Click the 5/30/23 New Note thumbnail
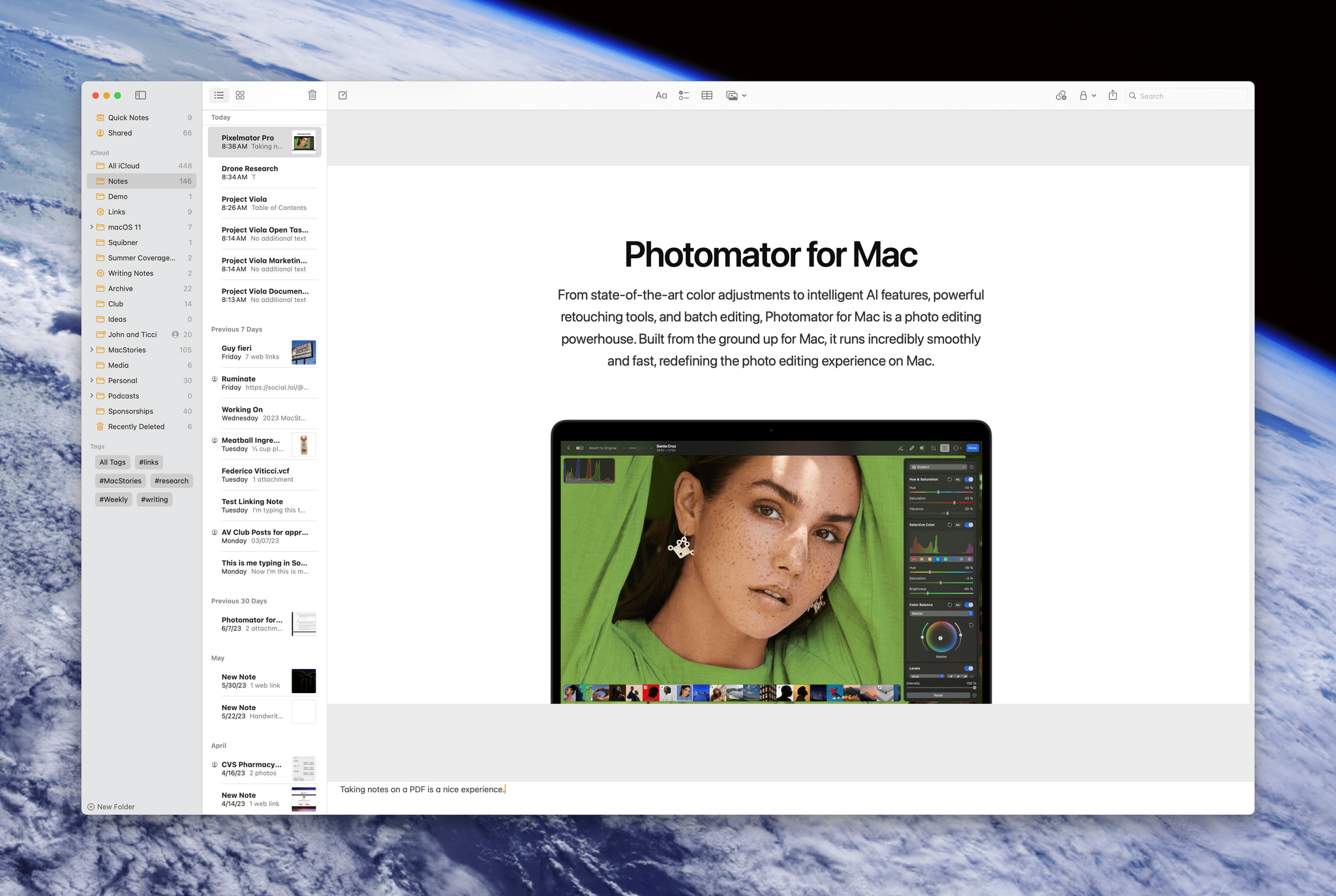Screen dimensions: 1336x896 [304, 681]
